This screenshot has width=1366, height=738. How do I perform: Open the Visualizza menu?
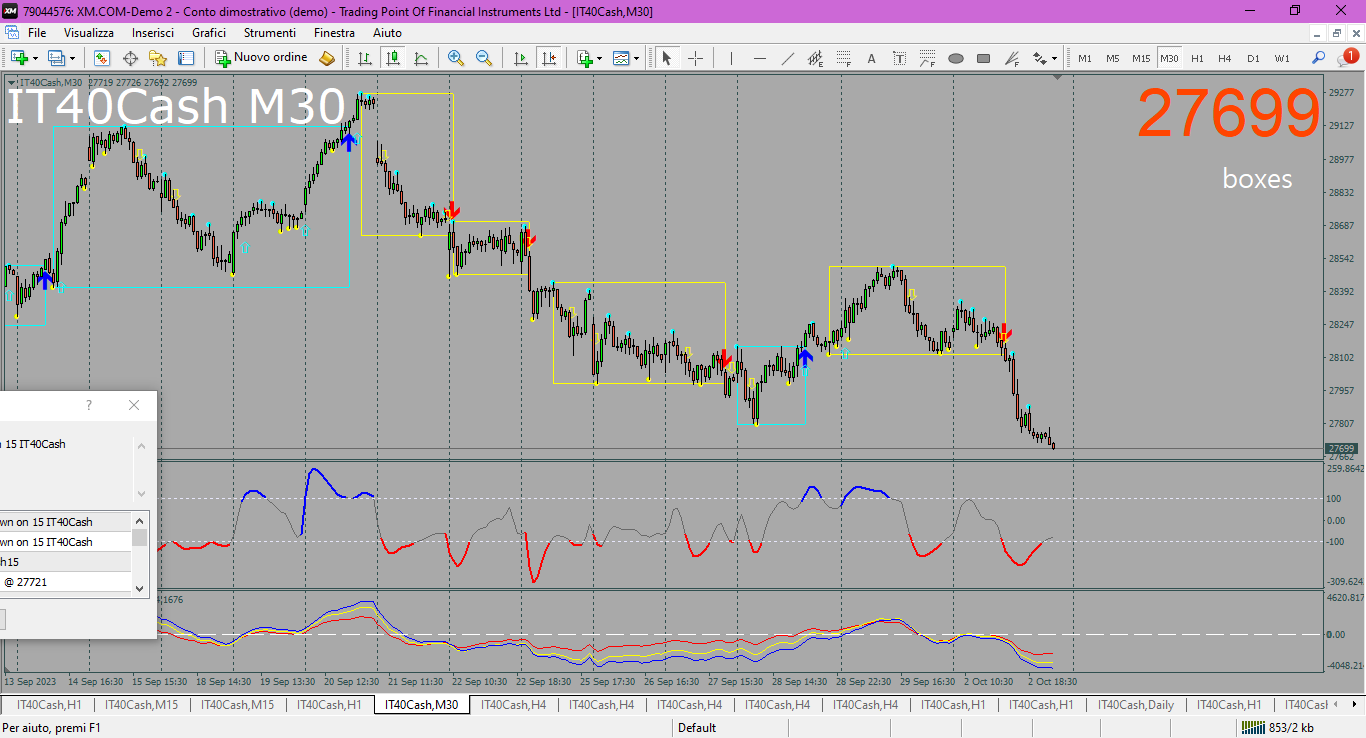(x=89, y=33)
